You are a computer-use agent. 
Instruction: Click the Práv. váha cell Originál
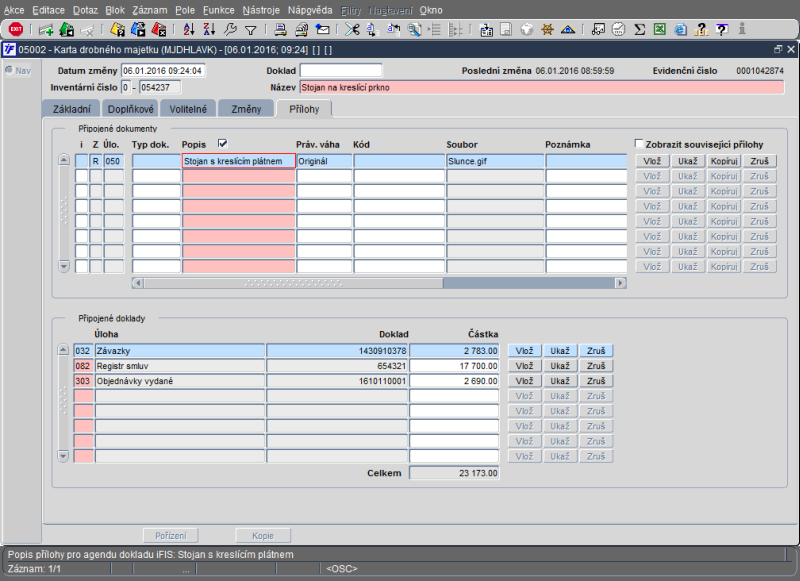coord(324,161)
